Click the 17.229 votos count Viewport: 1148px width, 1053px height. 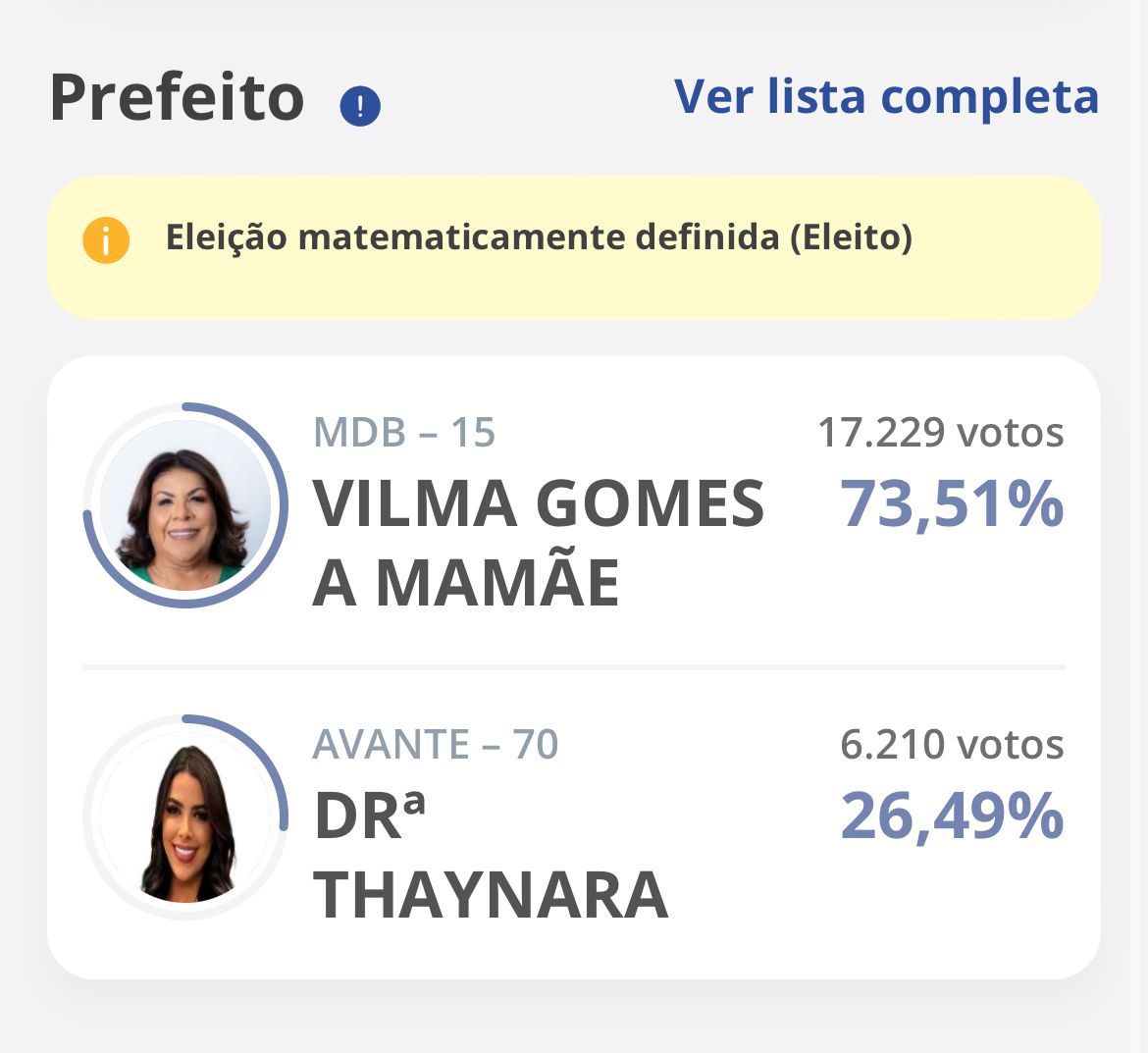tap(940, 433)
